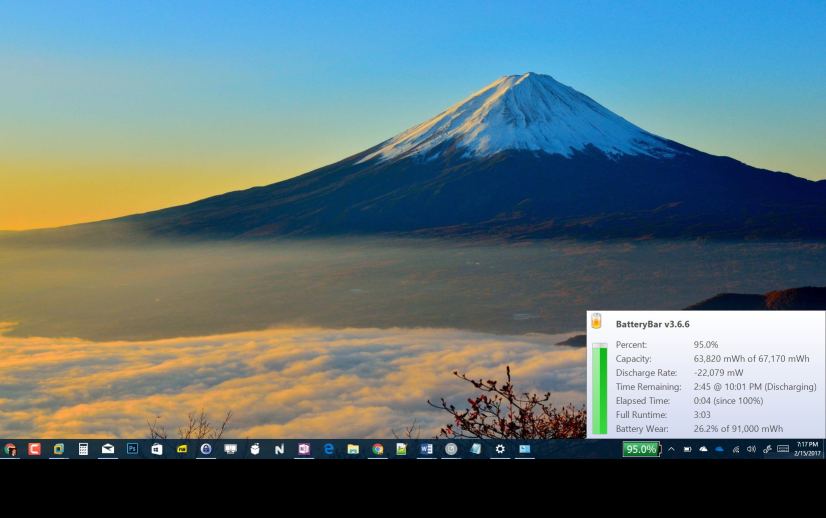Open Chrome icon next to File Explorer
Image resolution: width=826 pixels, height=519 pixels.
pyautogui.click(x=378, y=449)
